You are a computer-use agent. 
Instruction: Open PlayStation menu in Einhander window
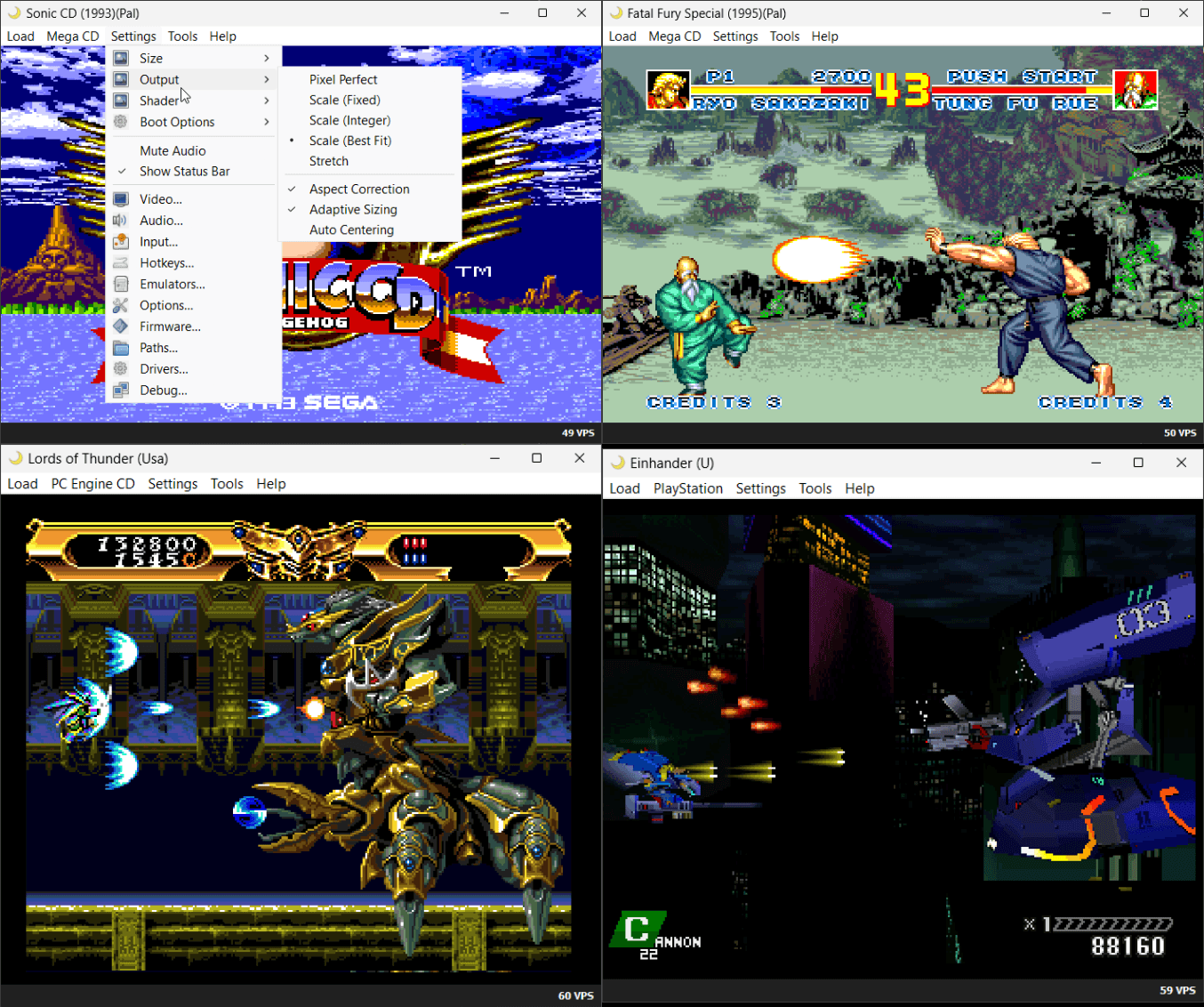point(688,488)
